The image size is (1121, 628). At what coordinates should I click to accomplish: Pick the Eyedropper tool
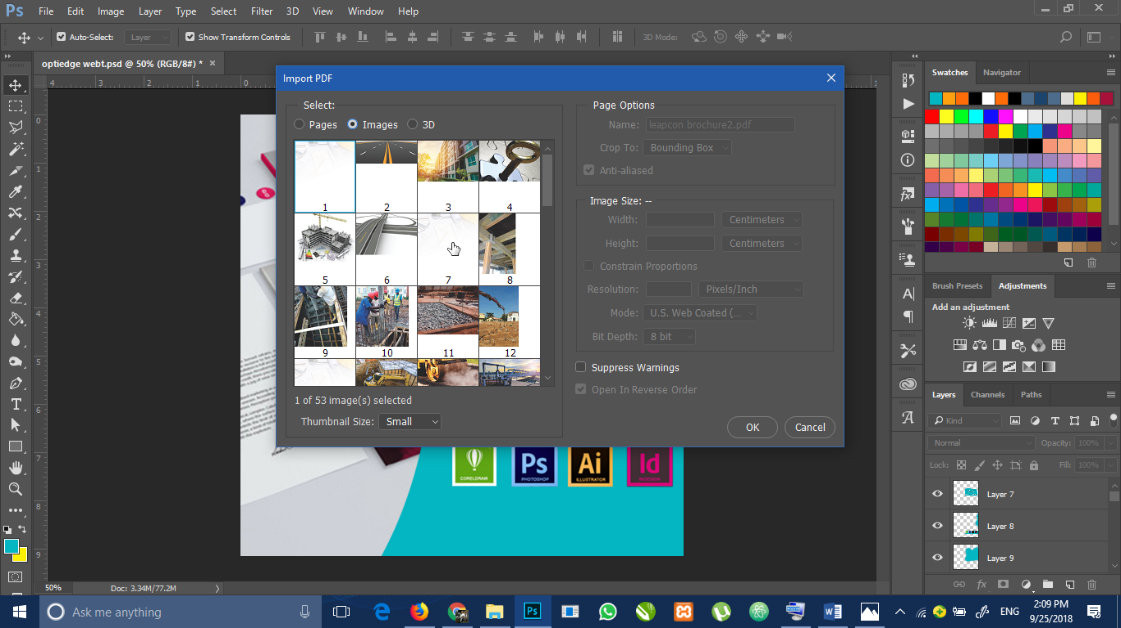[x=15, y=192]
